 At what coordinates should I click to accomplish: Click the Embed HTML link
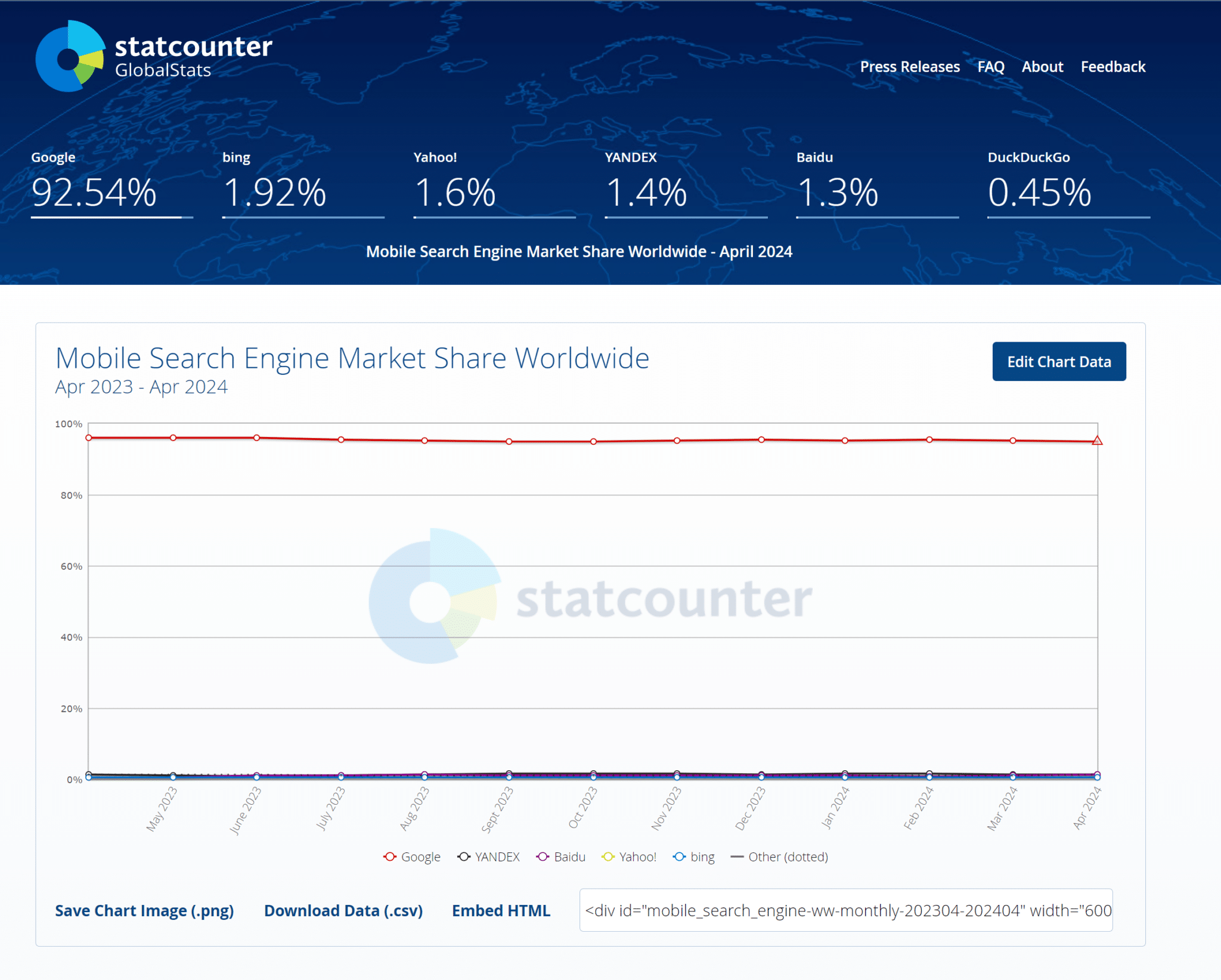coord(501,911)
